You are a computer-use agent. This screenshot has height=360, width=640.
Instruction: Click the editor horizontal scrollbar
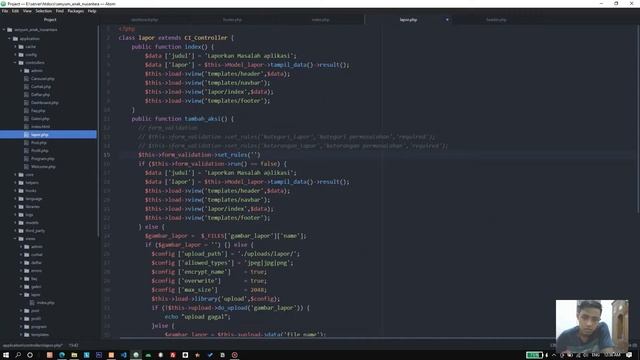(337, 338)
